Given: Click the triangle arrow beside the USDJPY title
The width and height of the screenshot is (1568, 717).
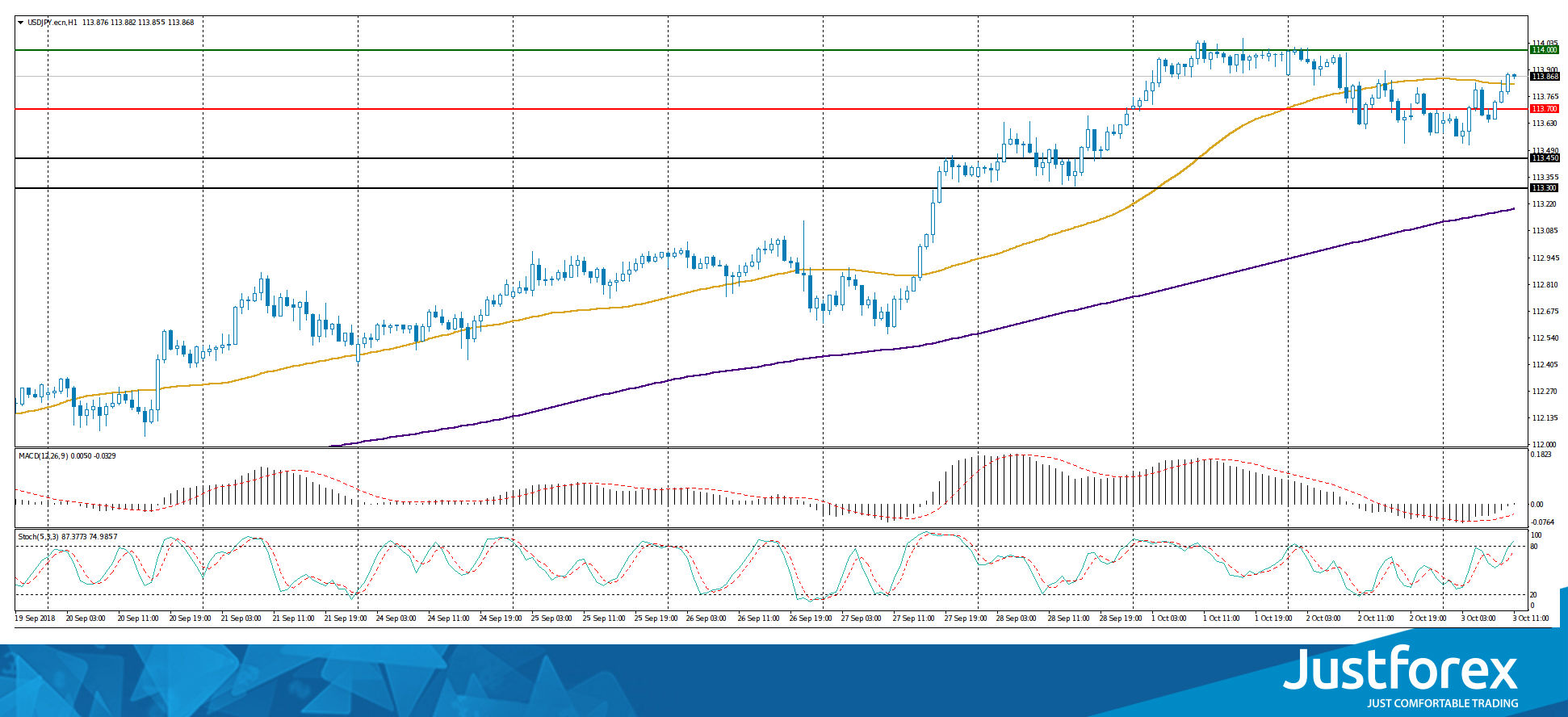Looking at the screenshot, I should click(20, 23).
